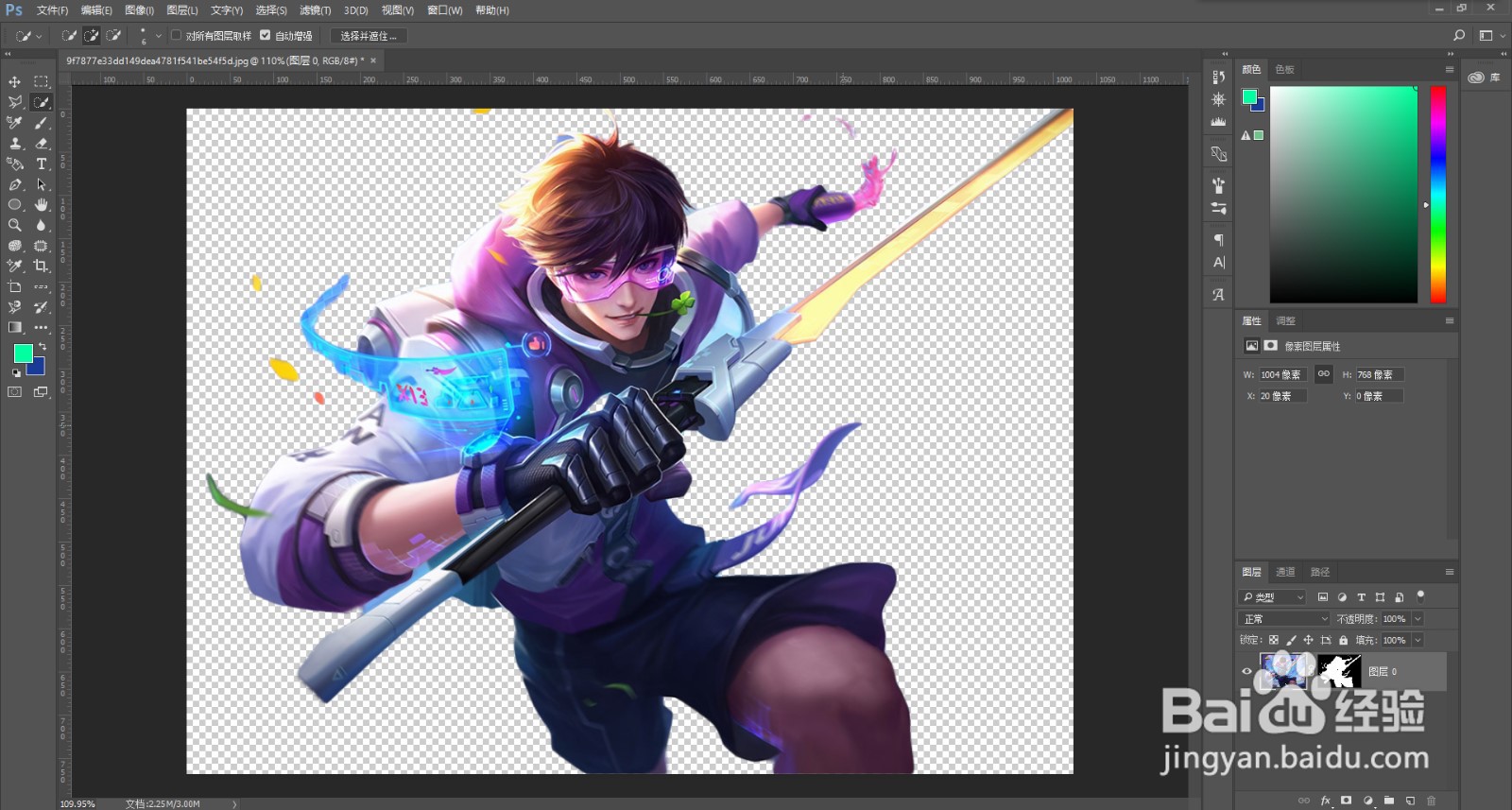This screenshot has height=810, width=1512.
Task: Choose New Selection brush mode
Action: click(69, 36)
